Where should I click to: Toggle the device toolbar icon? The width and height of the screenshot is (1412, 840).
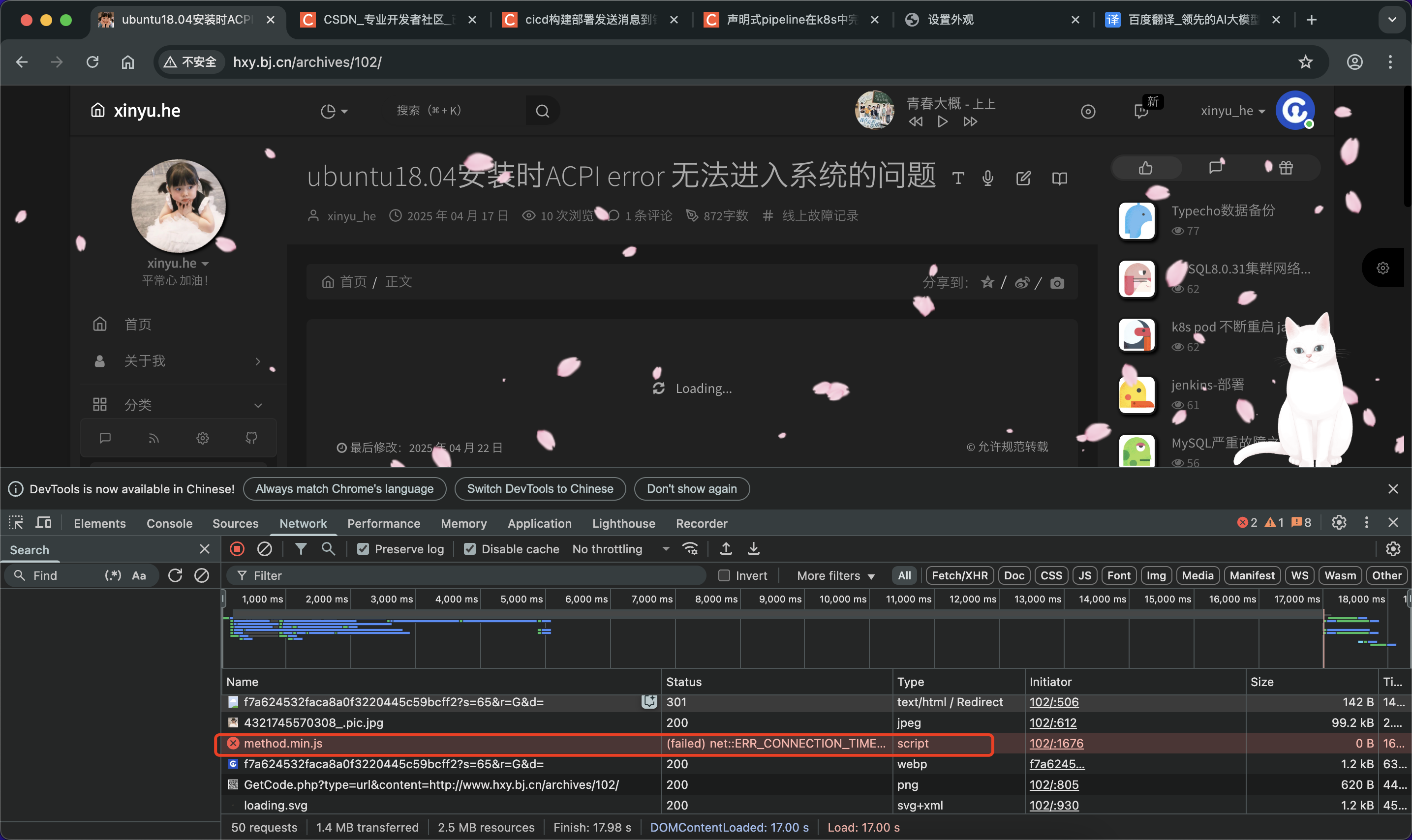[44, 522]
